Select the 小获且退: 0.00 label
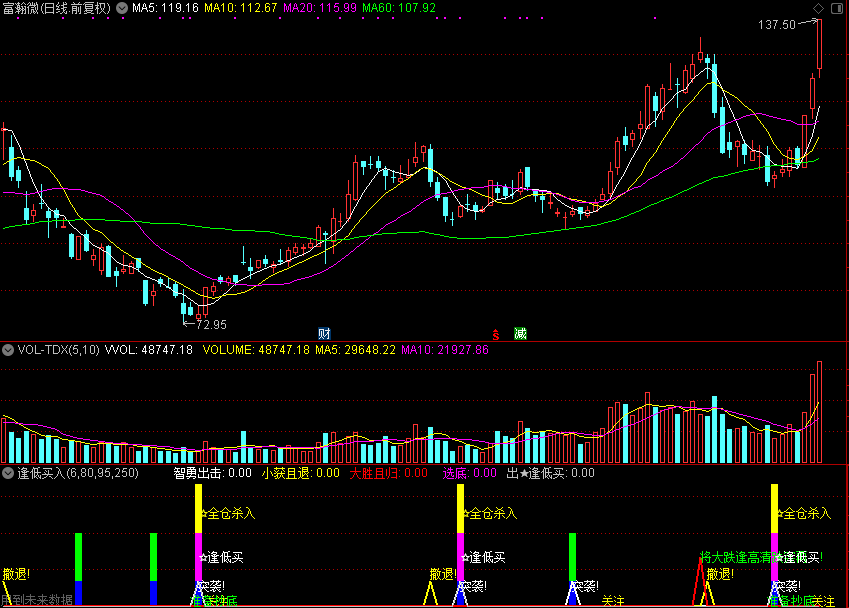Image resolution: width=849 pixels, height=608 pixels. (301, 473)
